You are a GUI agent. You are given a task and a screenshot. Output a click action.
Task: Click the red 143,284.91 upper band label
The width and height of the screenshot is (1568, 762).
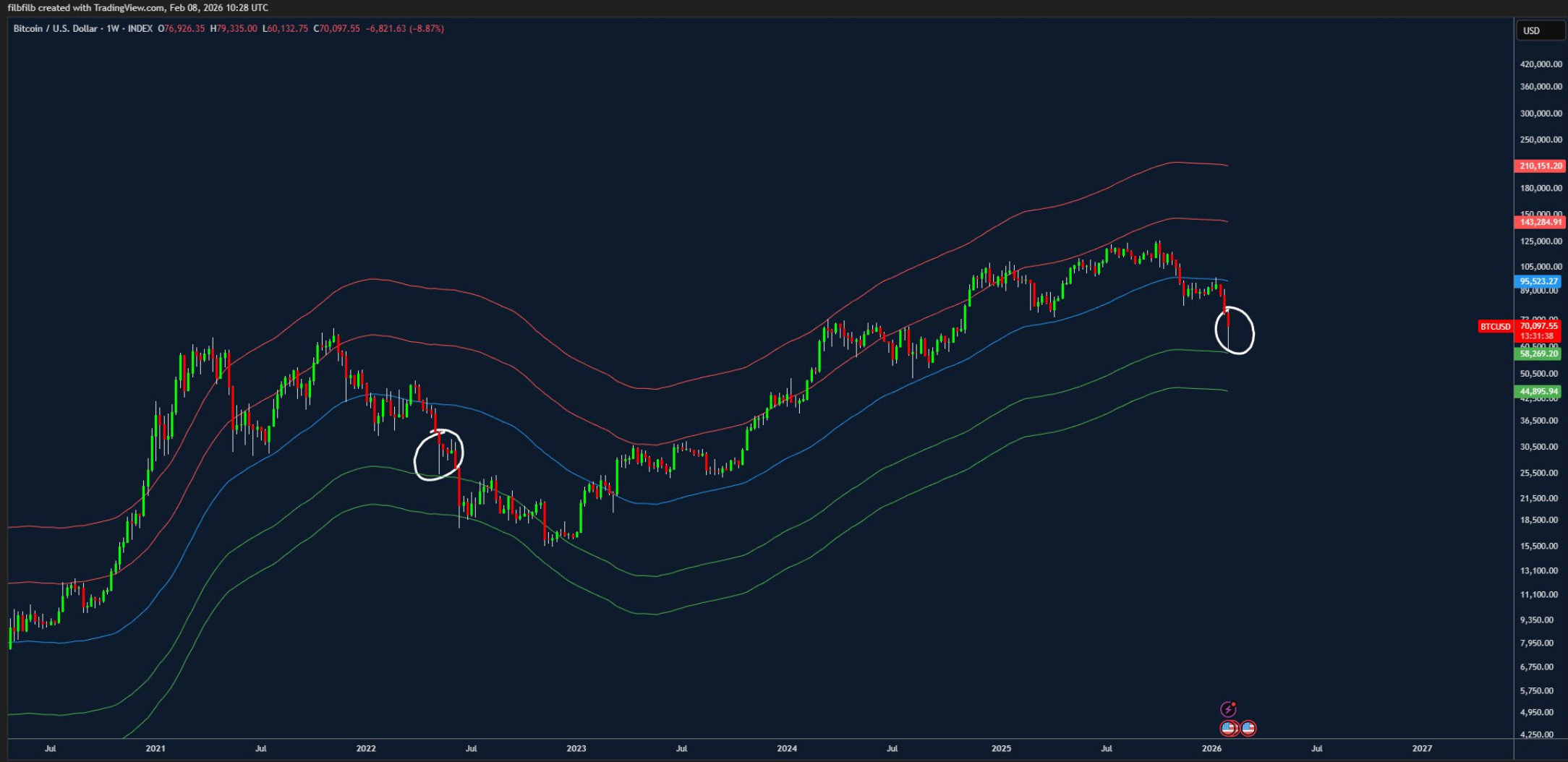1538,223
